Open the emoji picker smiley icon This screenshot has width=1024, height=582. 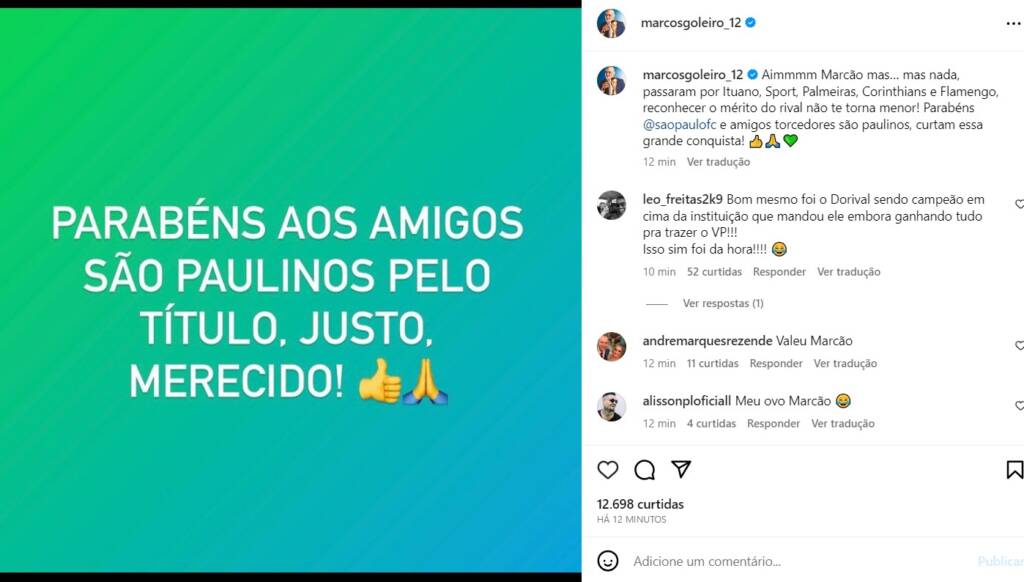point(607,560)
